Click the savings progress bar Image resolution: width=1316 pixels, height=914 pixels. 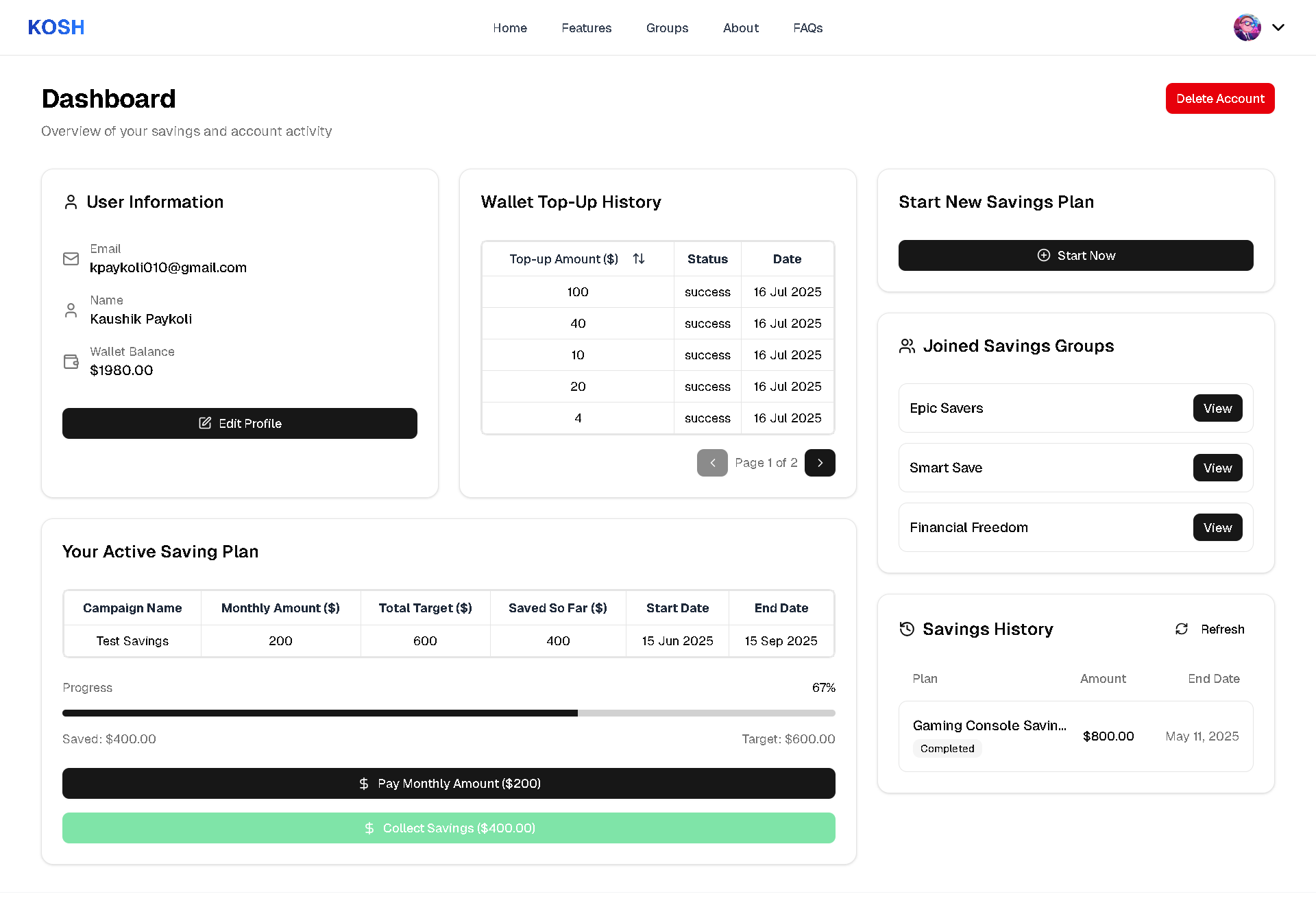[448, 713]
